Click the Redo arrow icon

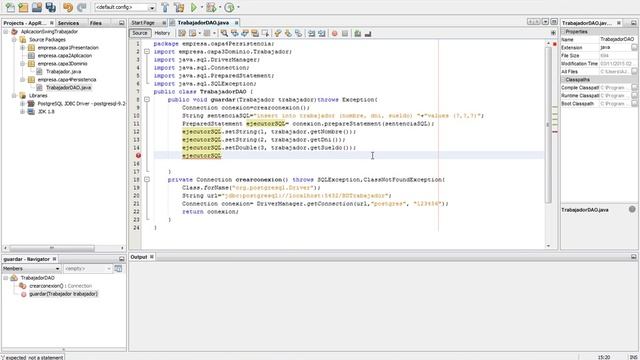tap(82, 7)
